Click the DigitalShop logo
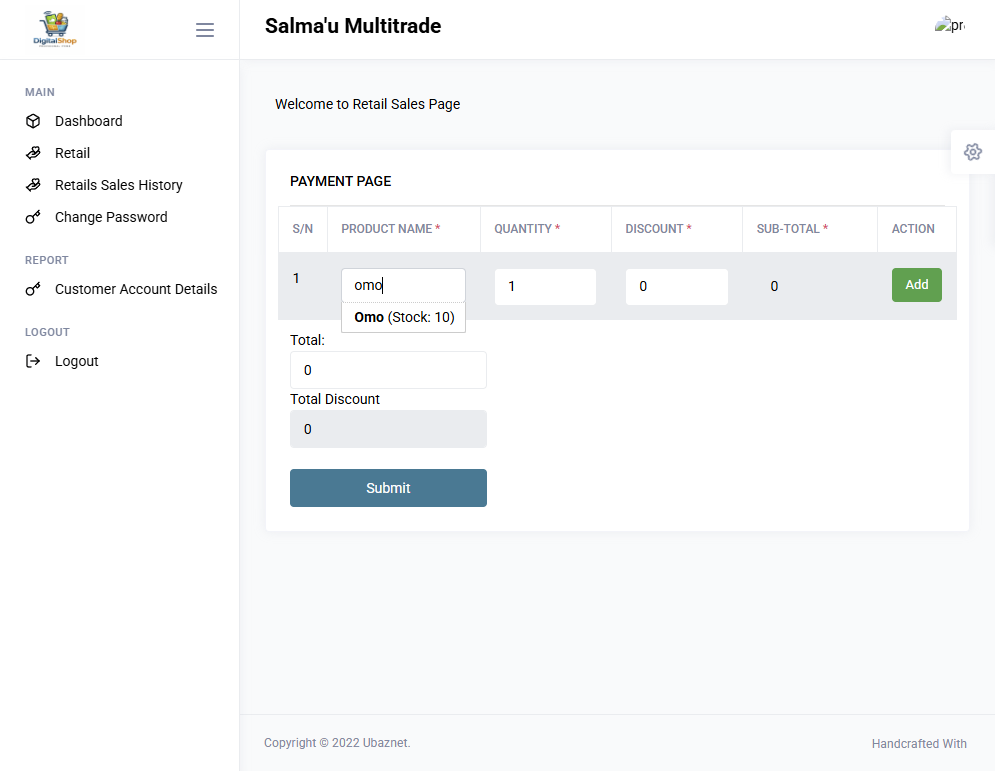 pyautogui.click(x=55, y=29)
